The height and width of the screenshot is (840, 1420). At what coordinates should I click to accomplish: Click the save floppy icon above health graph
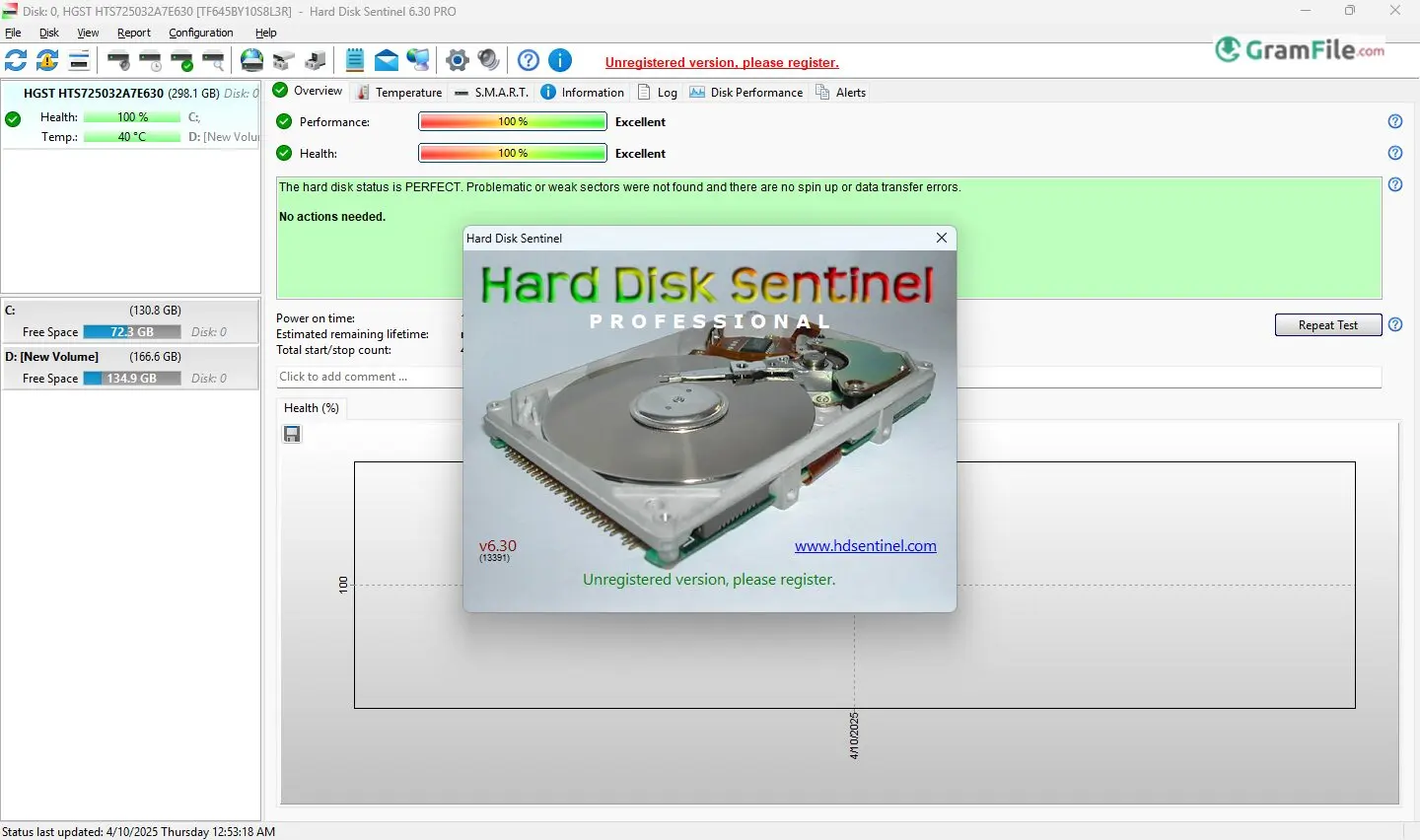pyautogui.click(x=292, y=434)
